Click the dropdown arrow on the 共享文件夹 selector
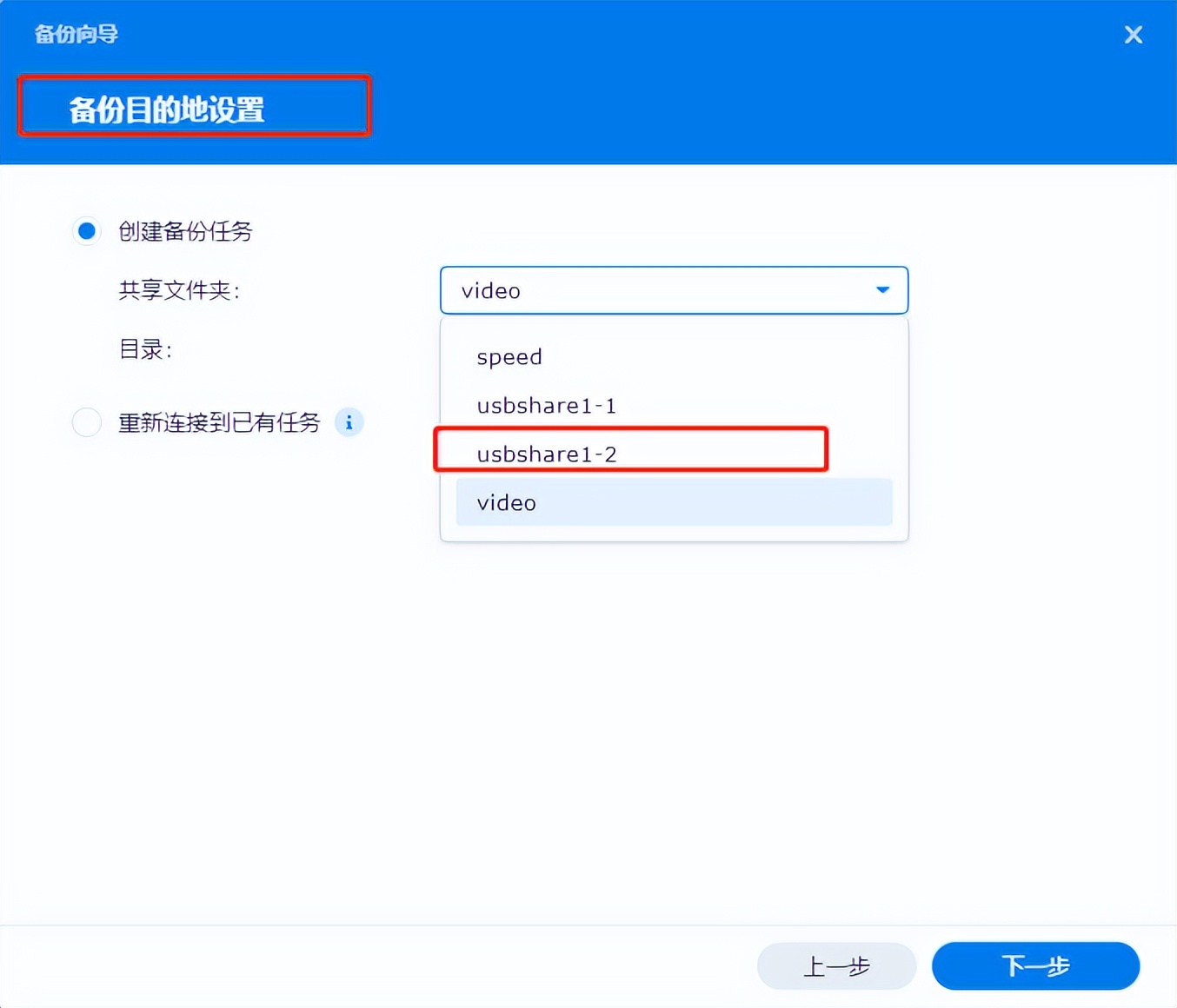This screenshot has height=1008, width=1177. [881, 290]
